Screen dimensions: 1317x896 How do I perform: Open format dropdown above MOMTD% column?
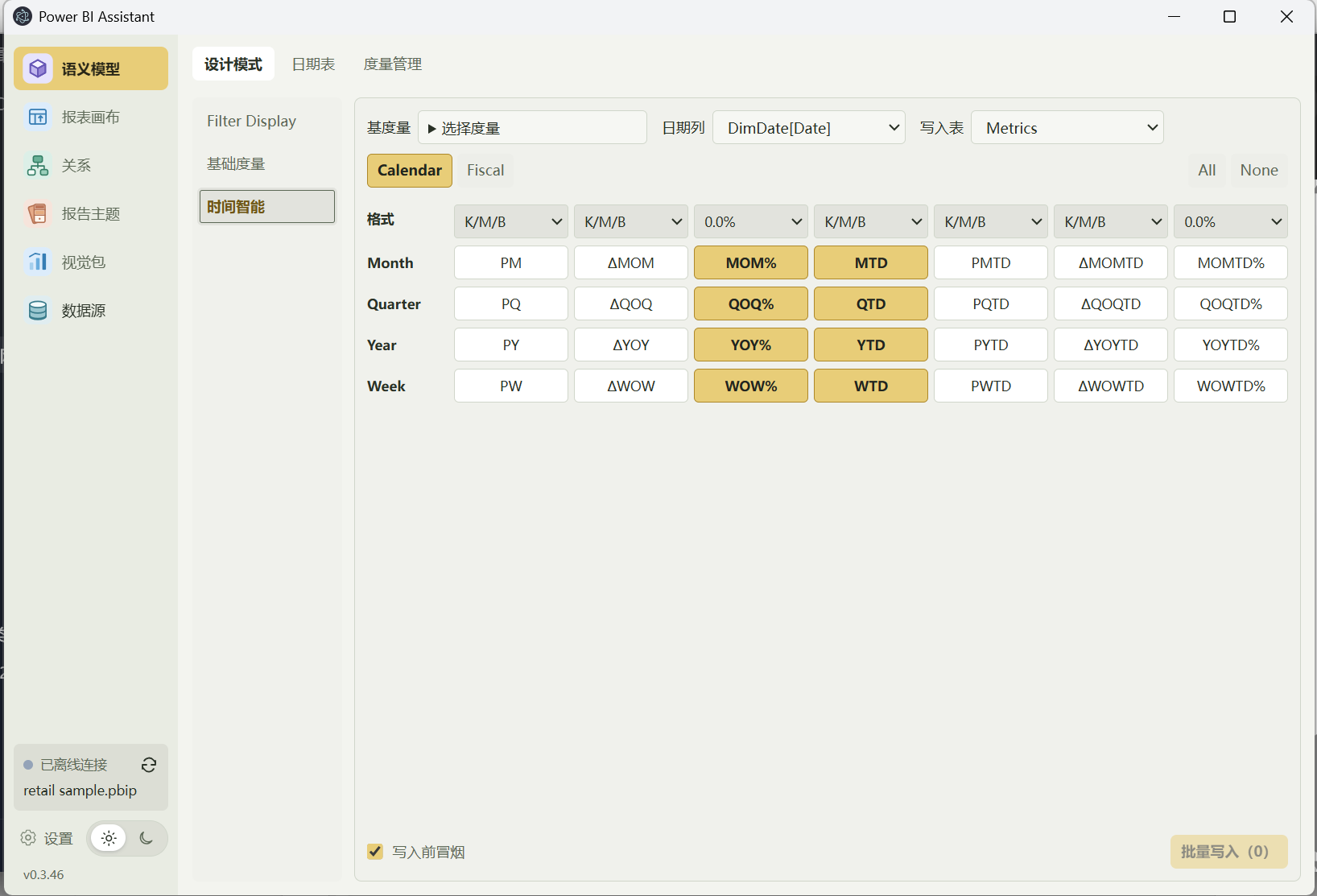(x=1231, y=221)
